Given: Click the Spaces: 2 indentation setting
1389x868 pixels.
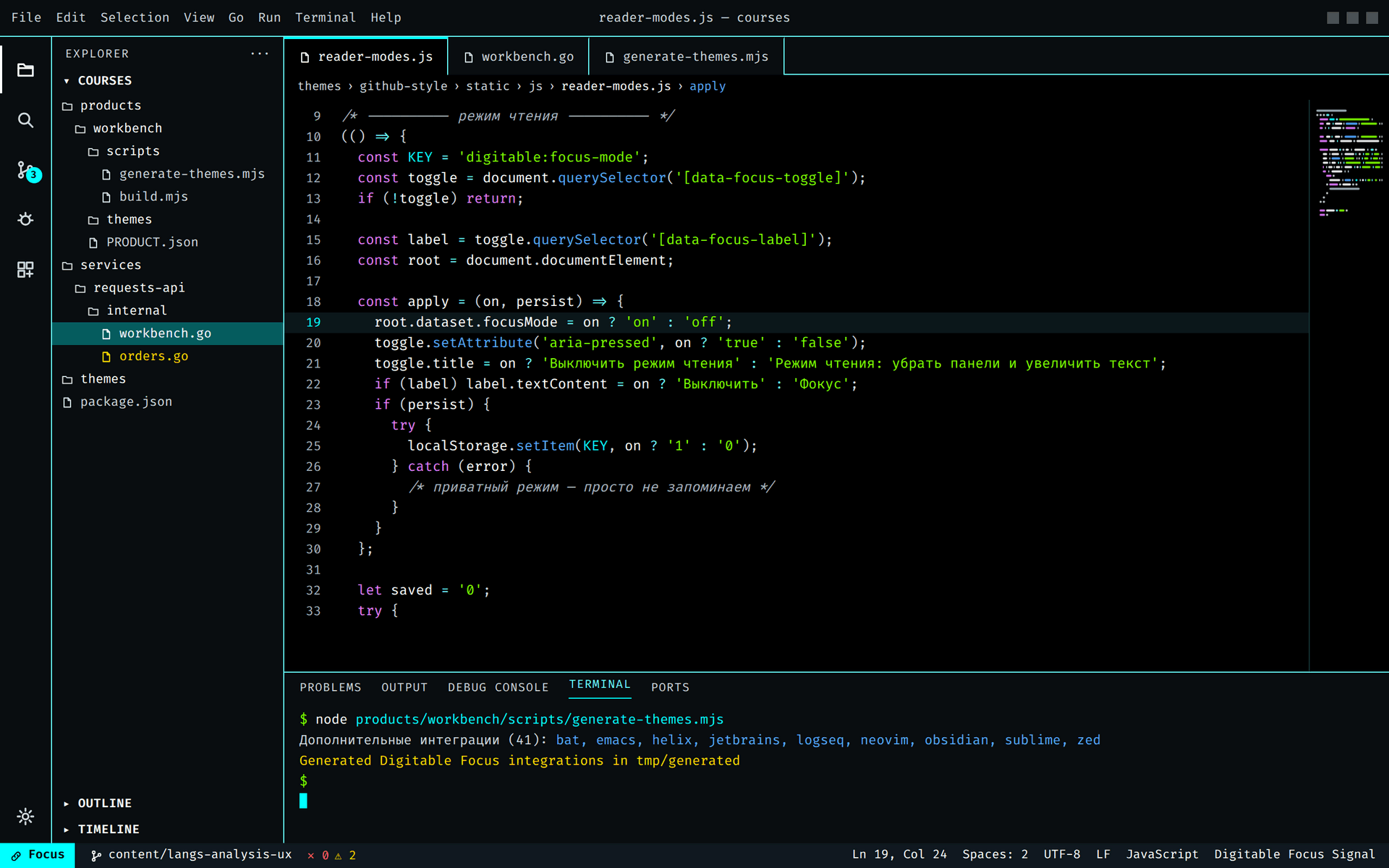Looking at the screenshot, I should point(995,855).
